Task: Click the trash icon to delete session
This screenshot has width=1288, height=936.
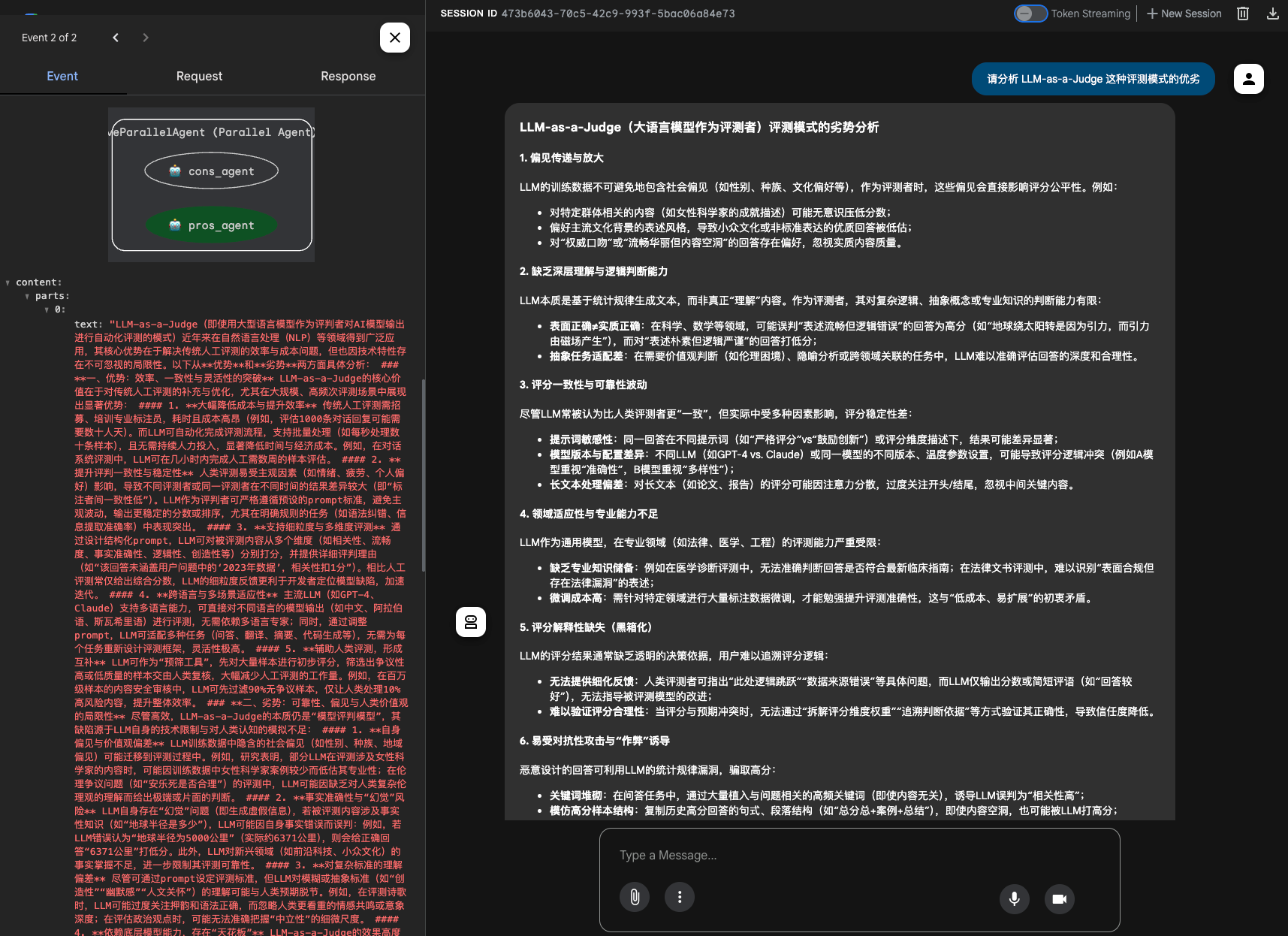Action: [x=1243, y=14]
